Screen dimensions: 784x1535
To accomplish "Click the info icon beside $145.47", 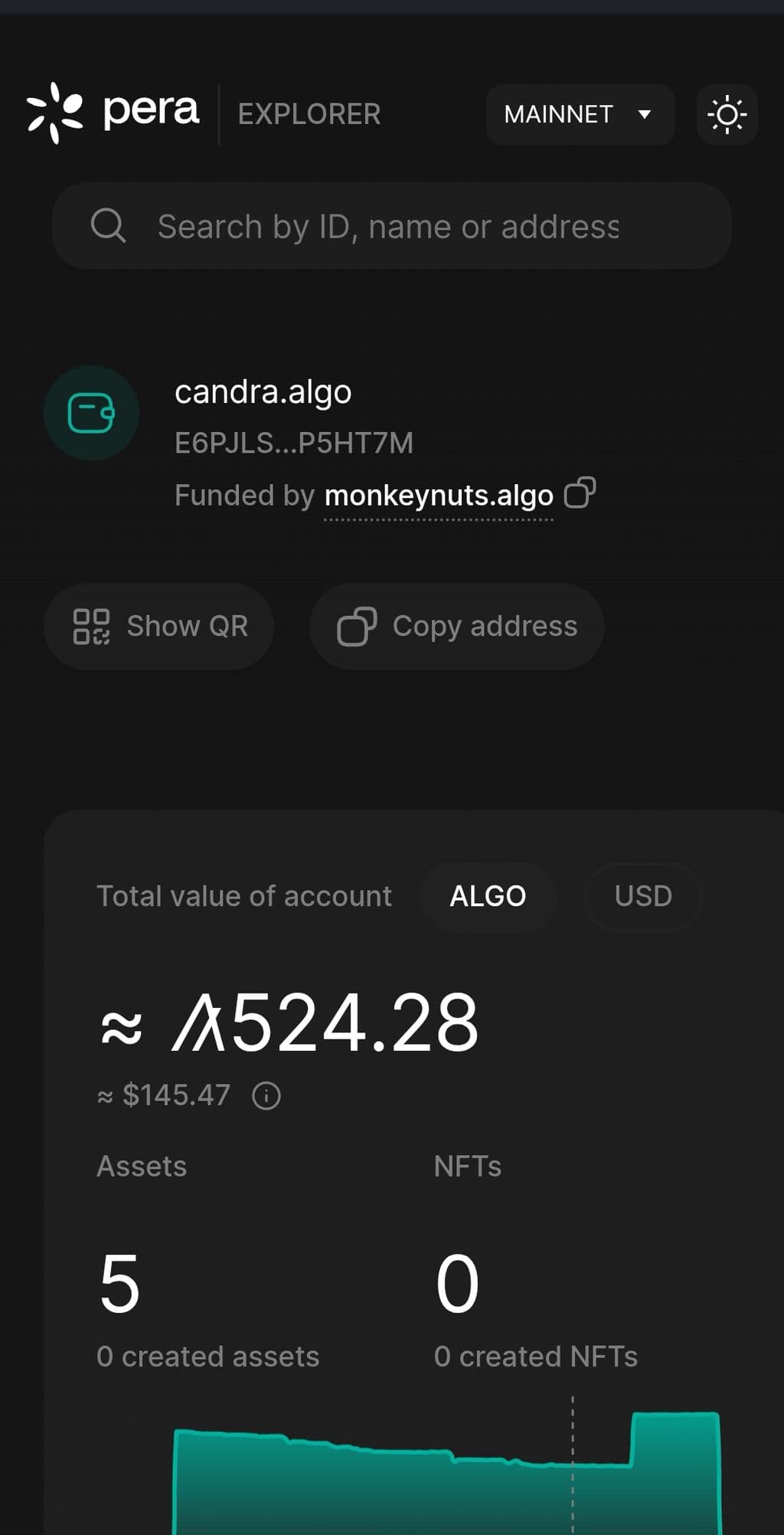I will 266,1096.
